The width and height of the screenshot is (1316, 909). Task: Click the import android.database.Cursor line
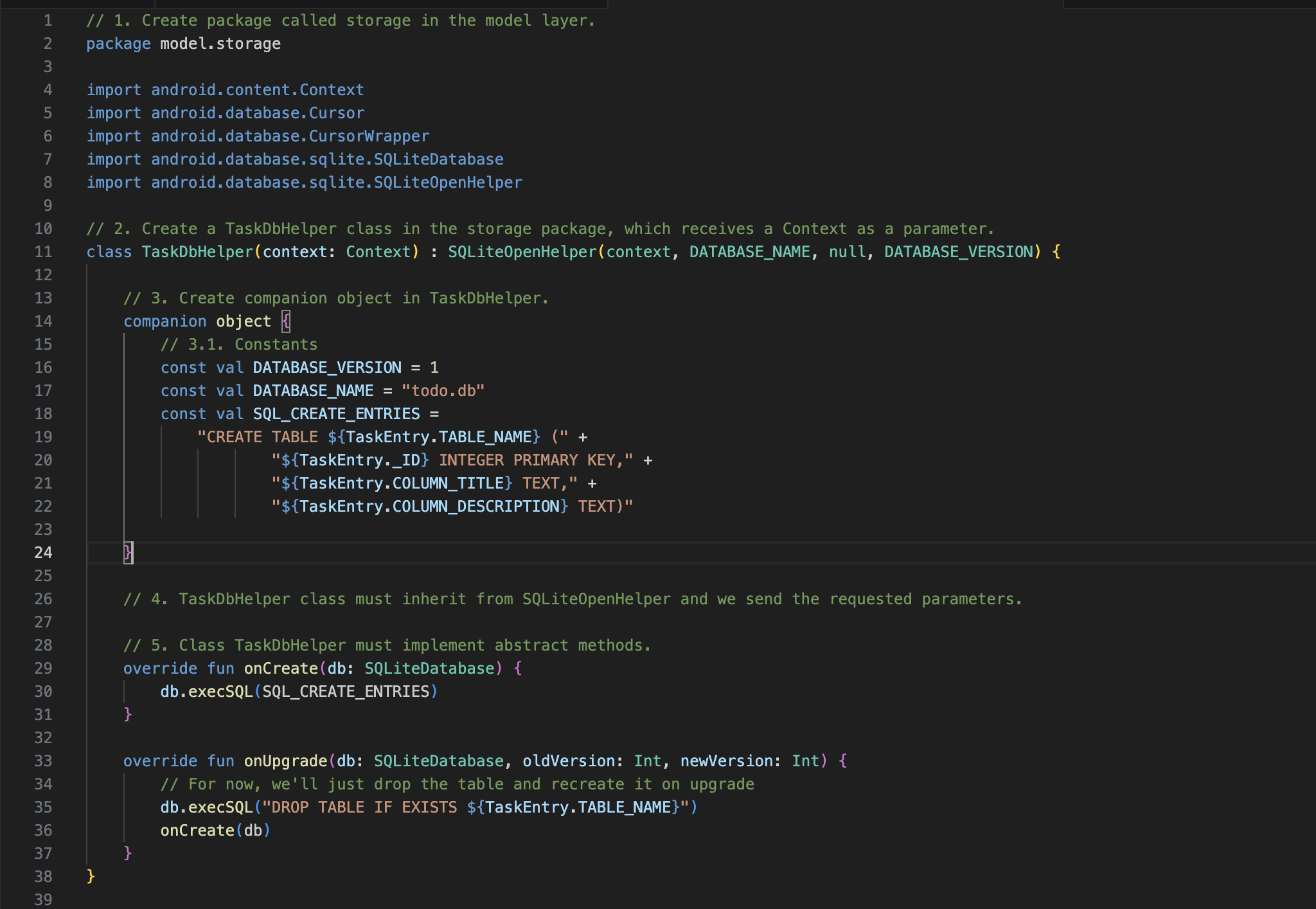225,113
